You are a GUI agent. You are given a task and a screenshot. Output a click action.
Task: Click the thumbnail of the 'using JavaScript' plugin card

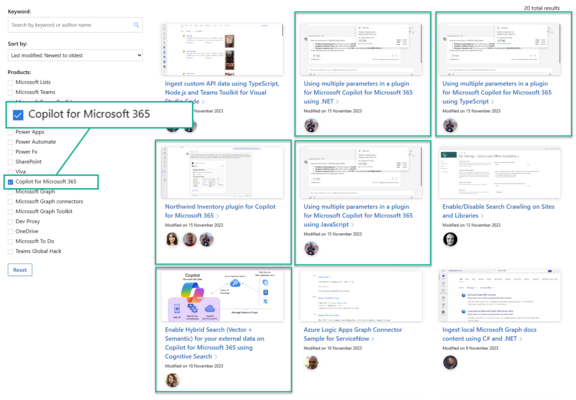click(361, 173)
